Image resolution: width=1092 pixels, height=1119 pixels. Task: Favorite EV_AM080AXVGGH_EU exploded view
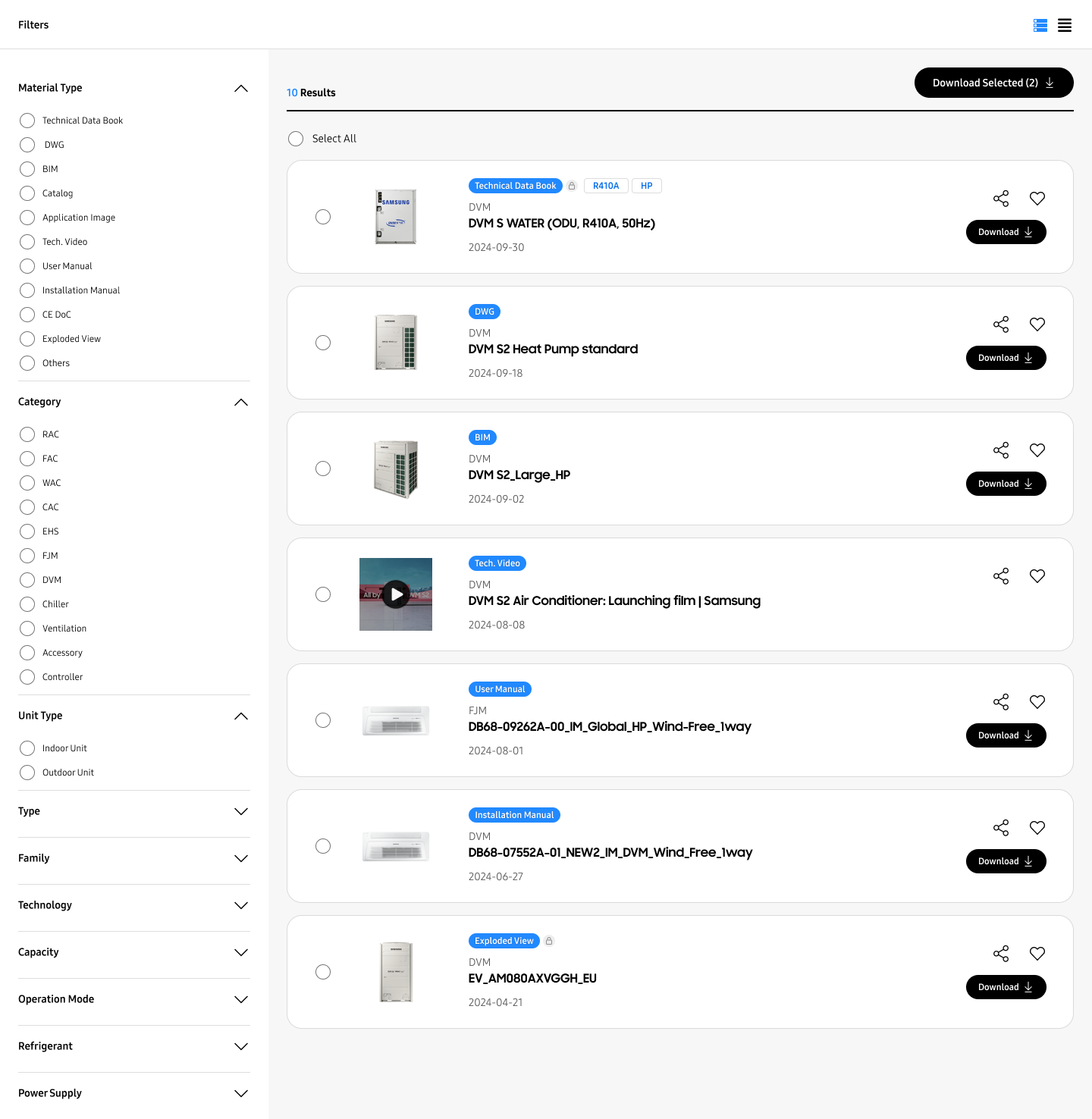(1037, 954)
